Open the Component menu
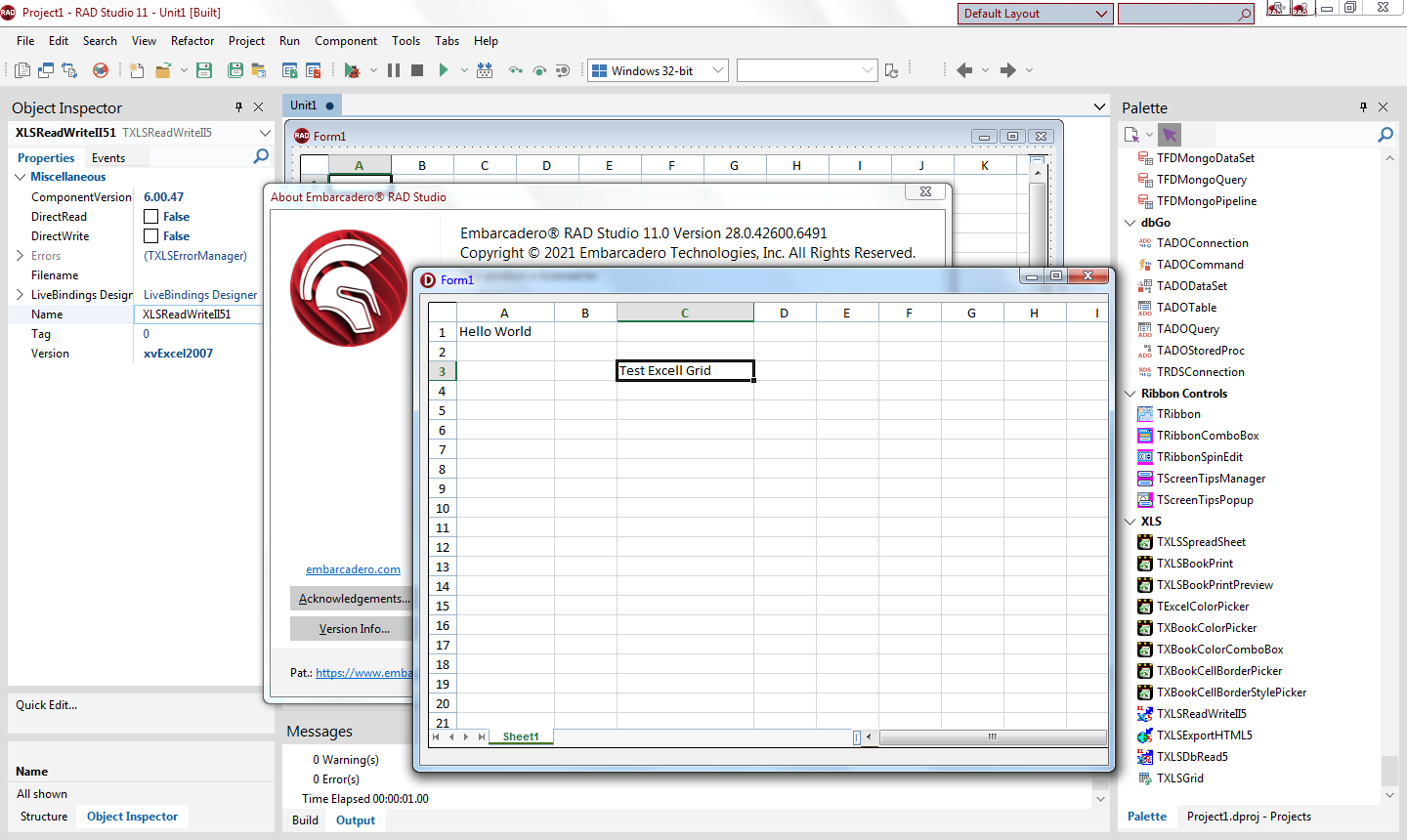Viewport: 1407px width, 840px height. tap(346, 41)
